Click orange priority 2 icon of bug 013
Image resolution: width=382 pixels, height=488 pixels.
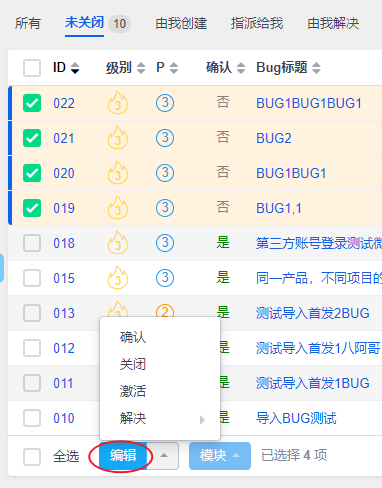[165, 312]
